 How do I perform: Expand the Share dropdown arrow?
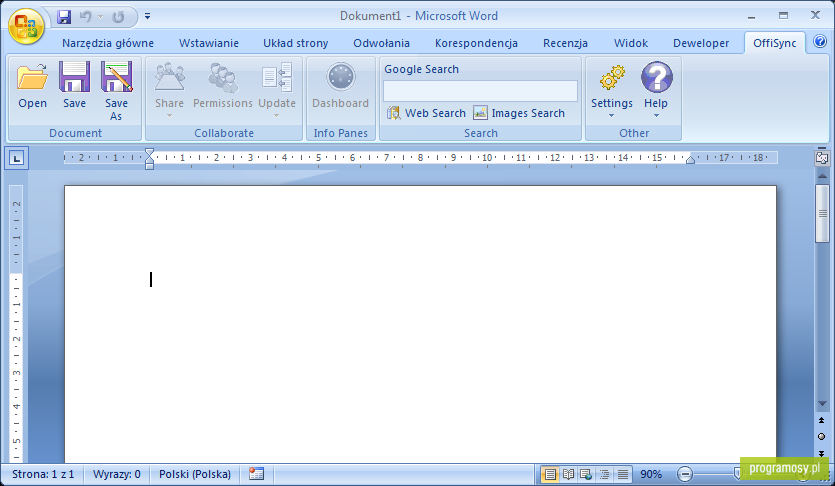pos(169,116)
